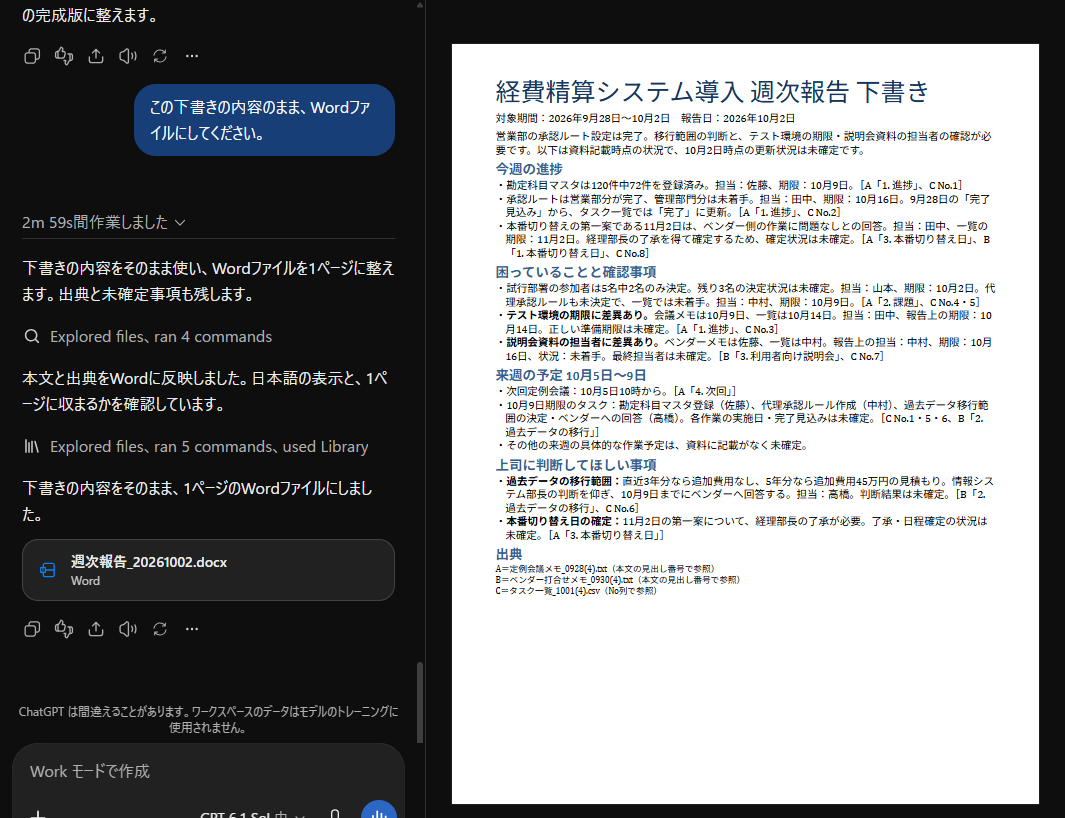The height and width of the screenshot is (818, 1065).
Task: Click the bold text '説明会資料の担当者に差異あり。'
Action: pos(584,342)
